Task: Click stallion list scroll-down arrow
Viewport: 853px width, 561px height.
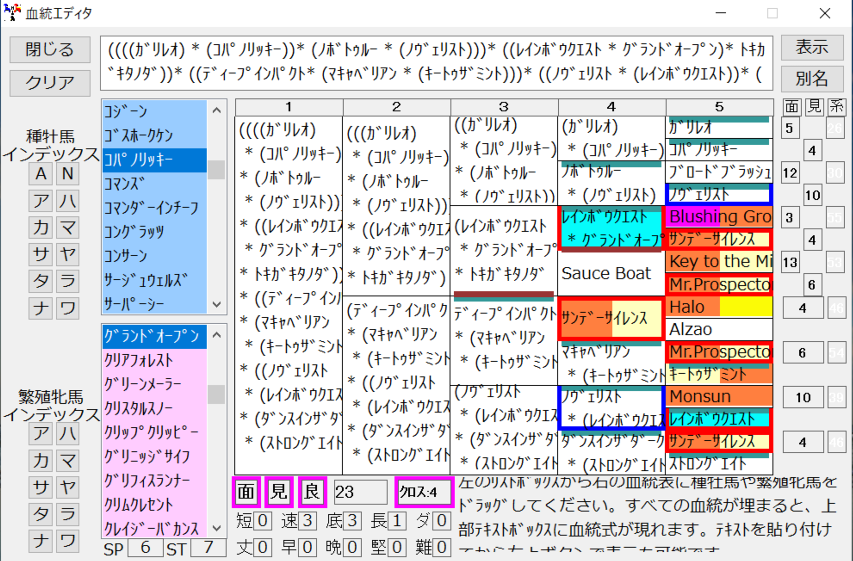Action: [x=217, y=304]
